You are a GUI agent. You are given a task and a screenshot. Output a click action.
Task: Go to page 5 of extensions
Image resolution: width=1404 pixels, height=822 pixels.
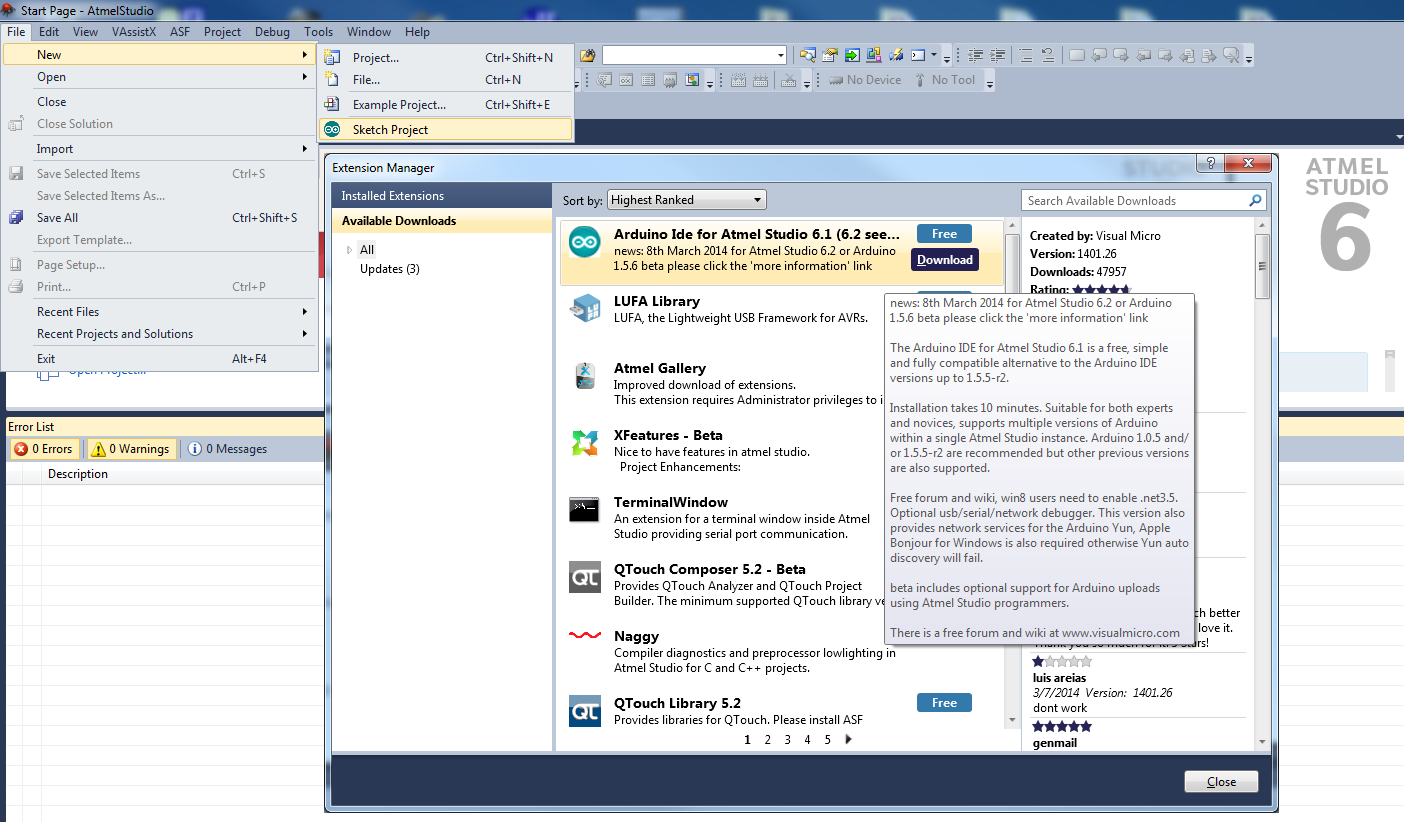(x=828, y=740)
